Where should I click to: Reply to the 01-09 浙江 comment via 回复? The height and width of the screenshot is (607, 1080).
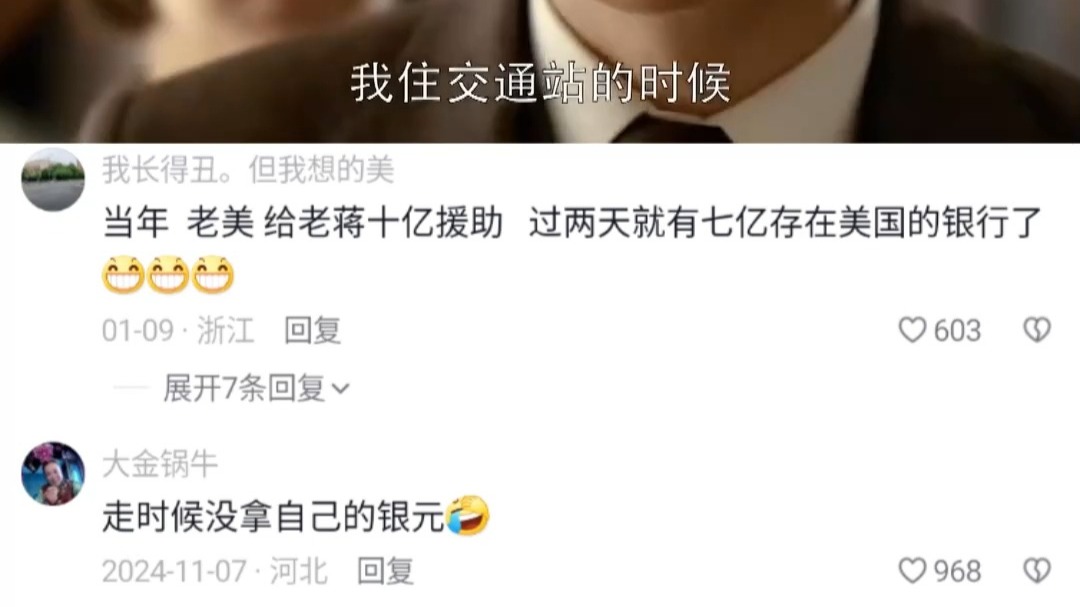313,331
